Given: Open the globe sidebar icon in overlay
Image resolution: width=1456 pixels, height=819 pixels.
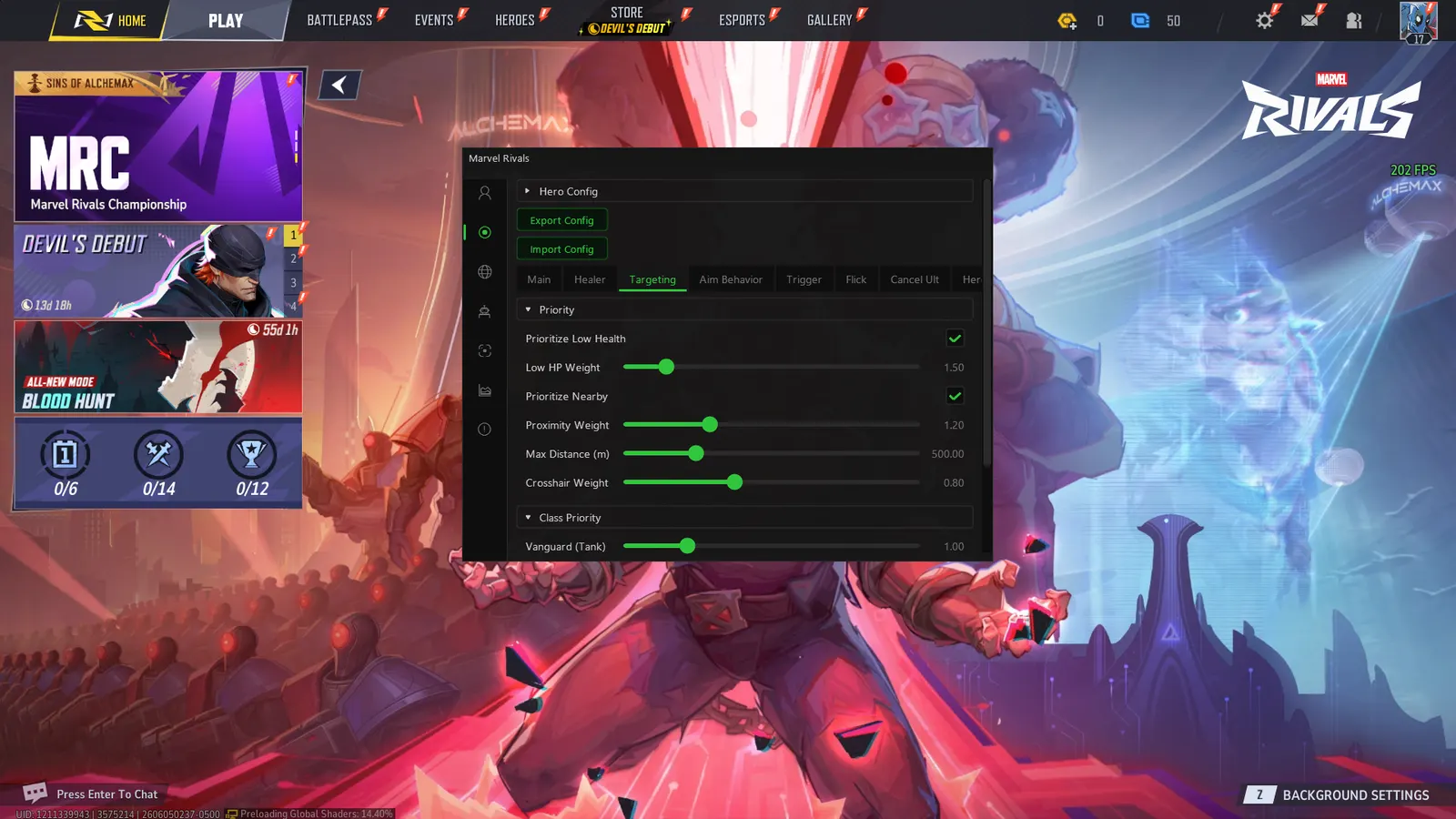Looking at the screenshot, I should pos(484,272).
